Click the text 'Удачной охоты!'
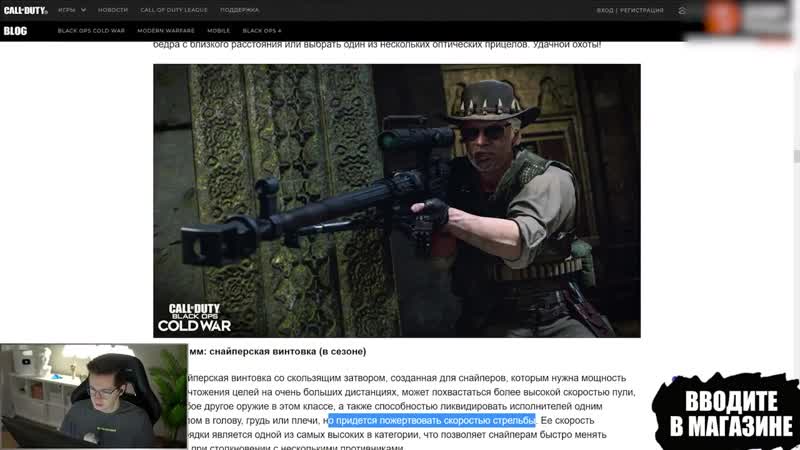 (567, 45)
